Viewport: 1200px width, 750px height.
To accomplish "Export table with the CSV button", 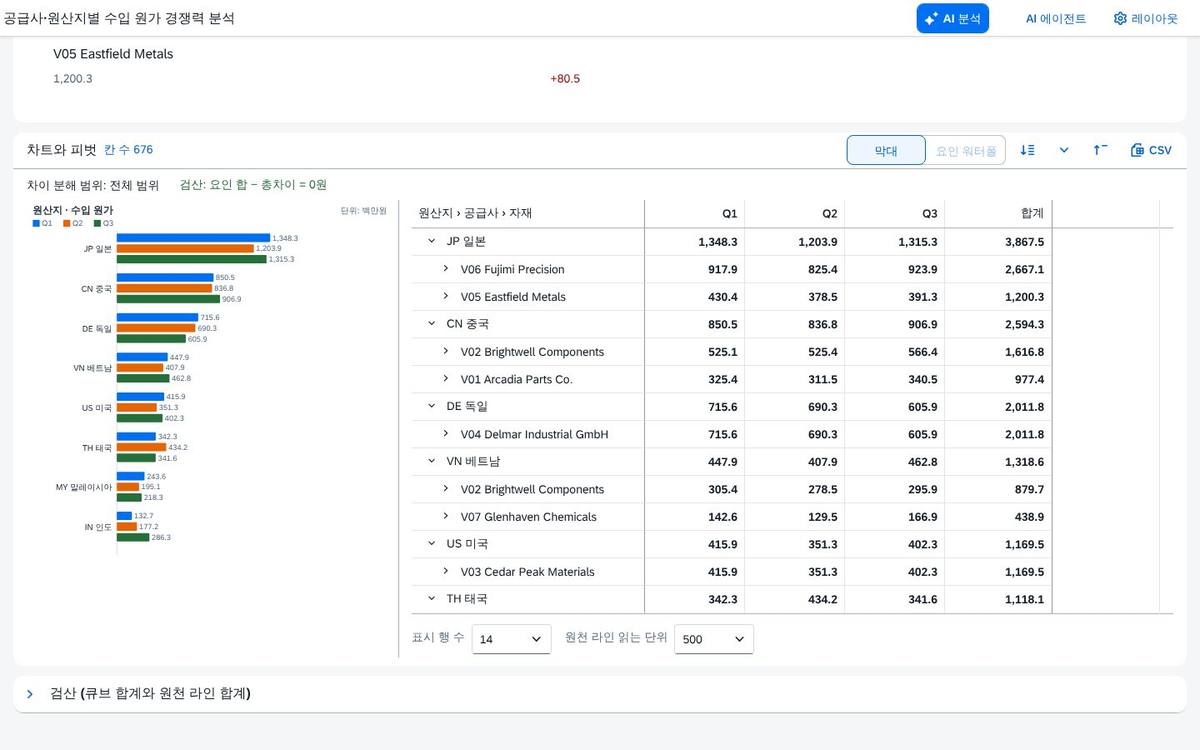I will [1151, 150].
